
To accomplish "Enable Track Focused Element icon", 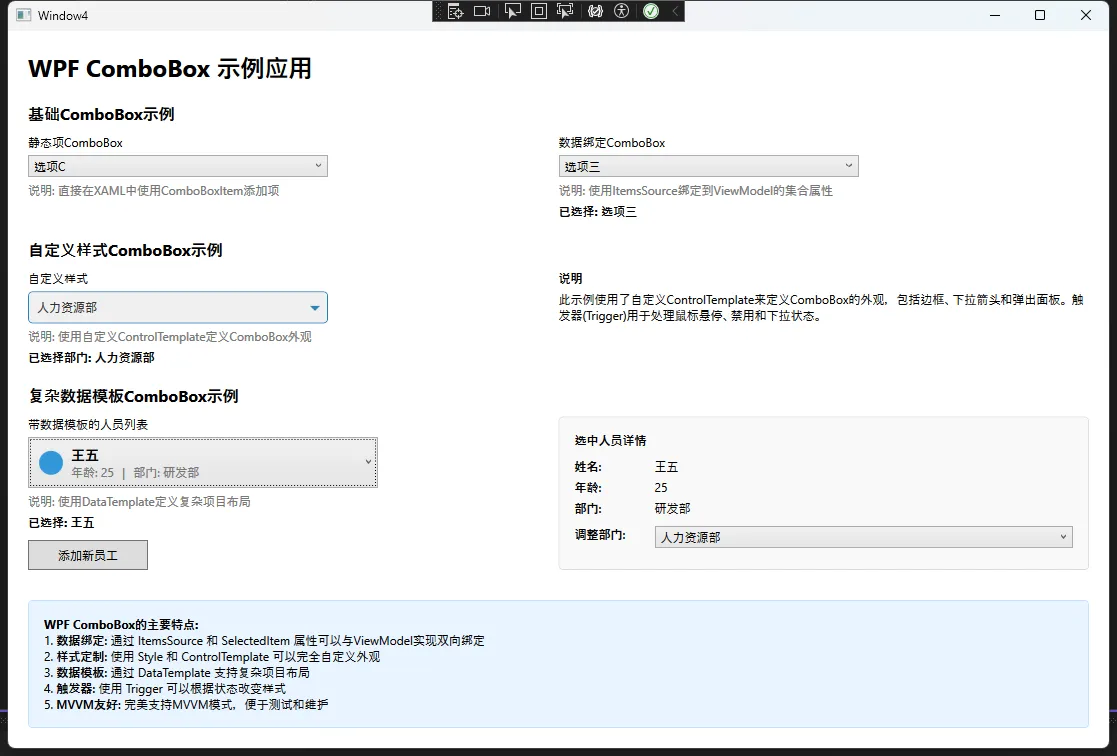I will [x=566, y=11].
